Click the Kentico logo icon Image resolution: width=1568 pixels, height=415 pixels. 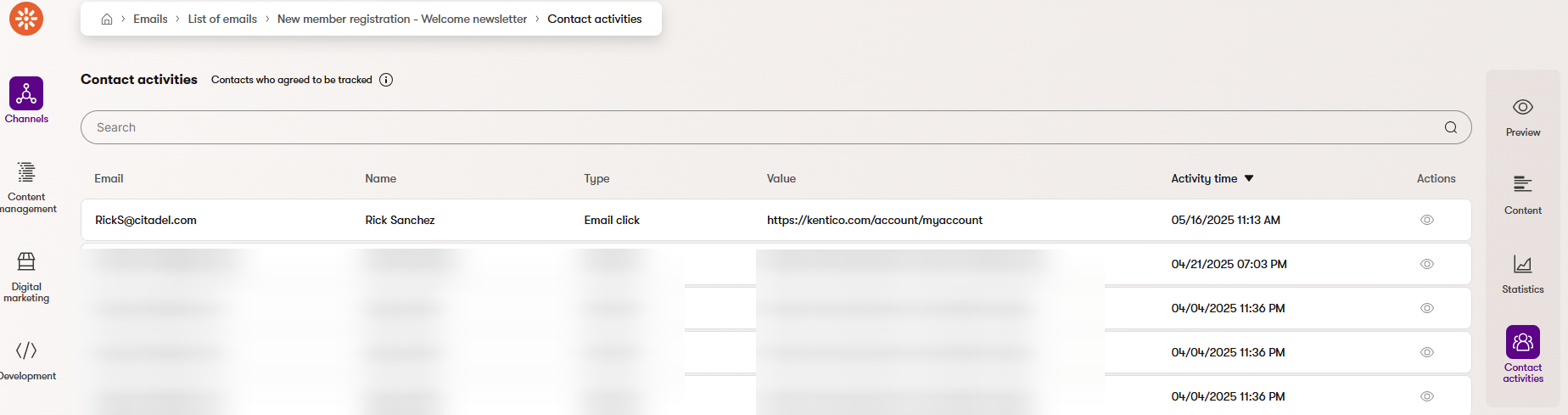pyautogui.click(x=26, y=19)
